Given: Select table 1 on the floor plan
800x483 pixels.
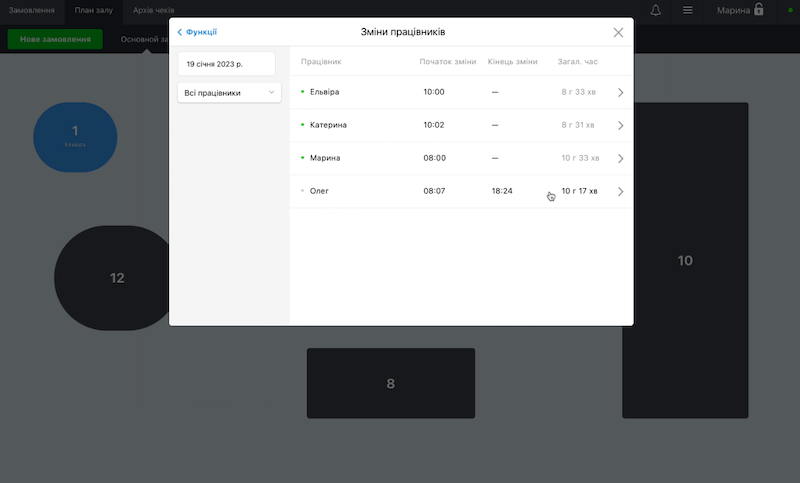Looking at the screenshot, I should click(75, 137).
